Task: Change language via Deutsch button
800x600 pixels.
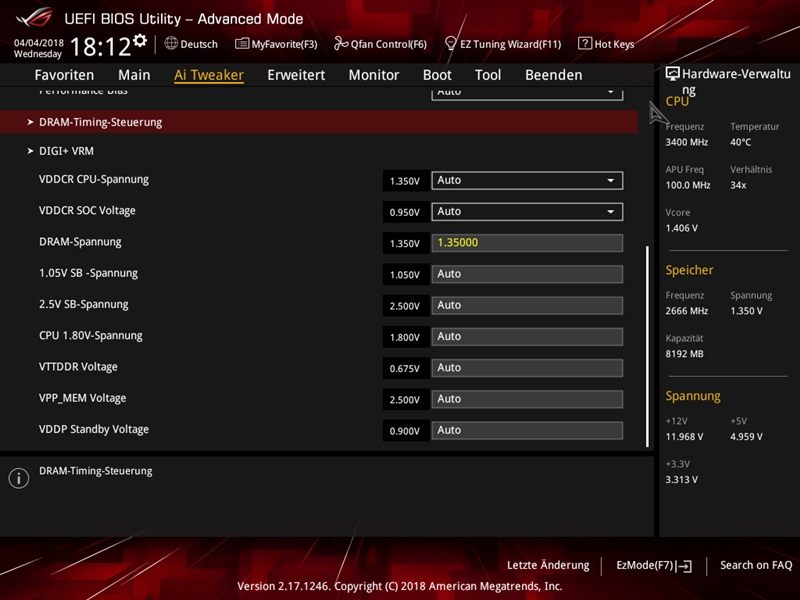Action: pyautogui.click(x=191, y=44)
